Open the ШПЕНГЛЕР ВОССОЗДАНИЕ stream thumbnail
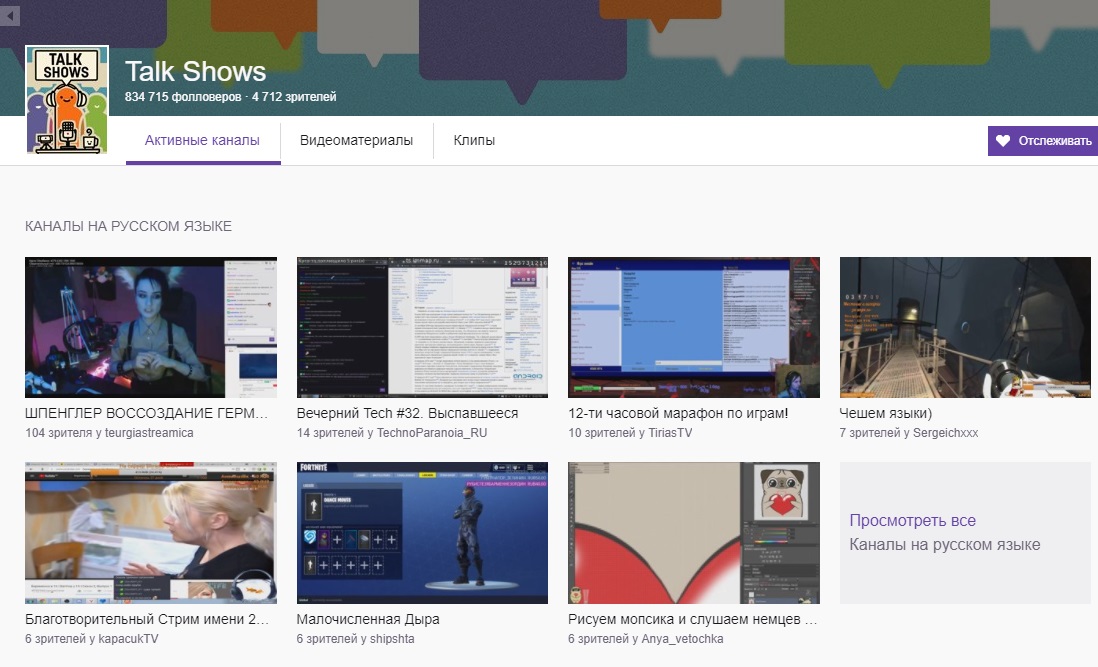1098x667 pixels. tap(151, 327)
